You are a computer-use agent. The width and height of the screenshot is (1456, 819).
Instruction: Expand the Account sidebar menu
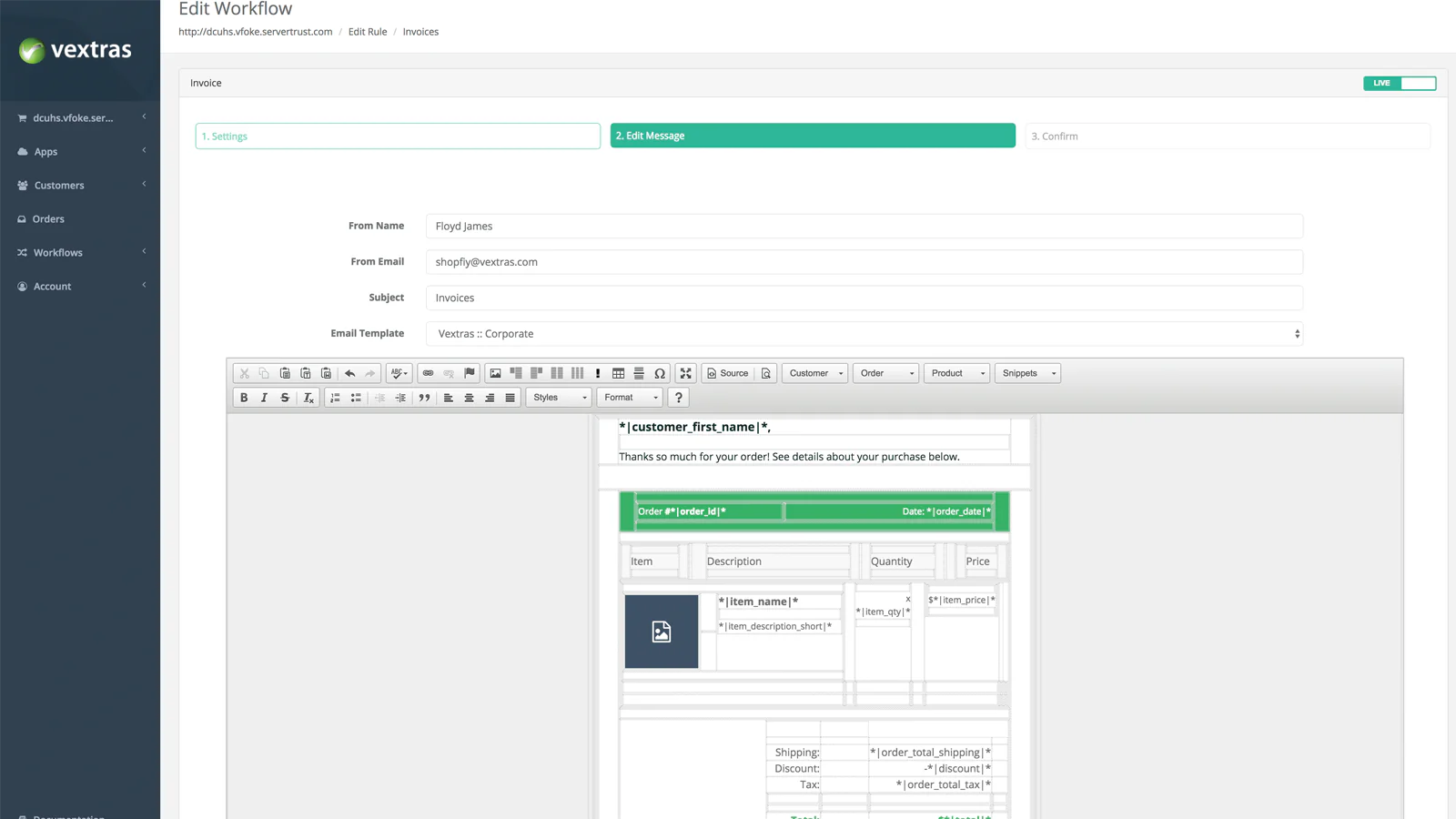point(80,286)
